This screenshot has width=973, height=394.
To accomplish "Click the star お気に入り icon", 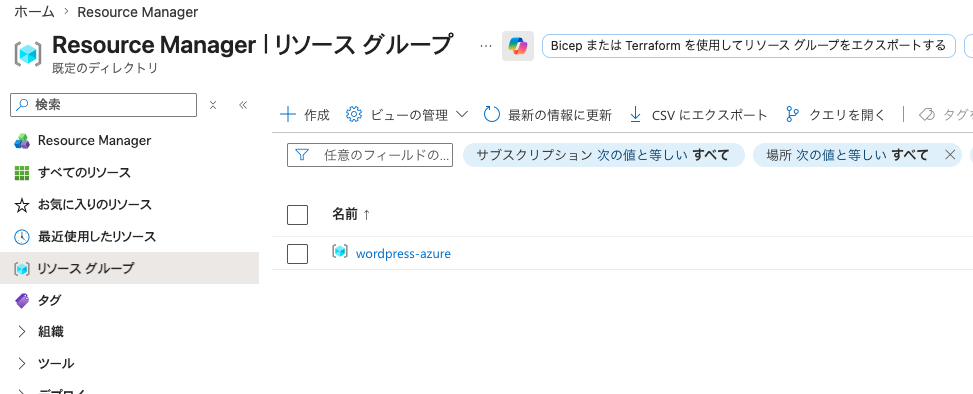I will coord(22,205).
